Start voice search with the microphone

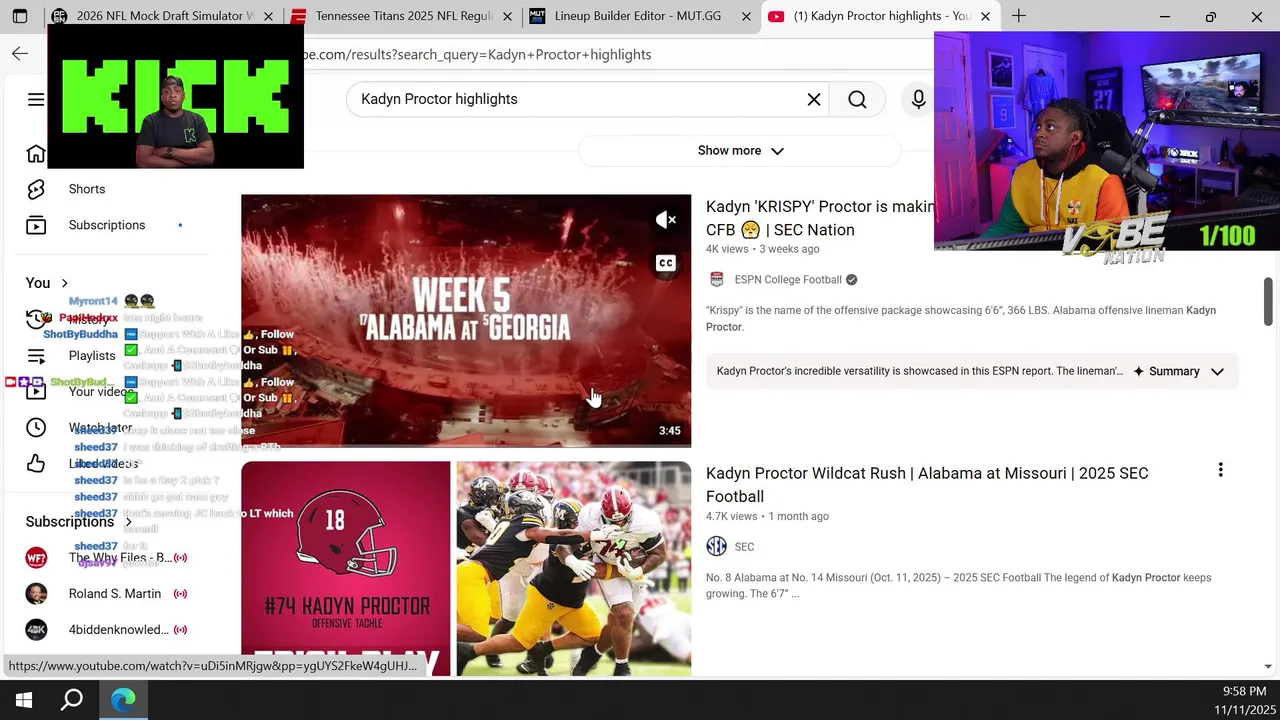918,99
